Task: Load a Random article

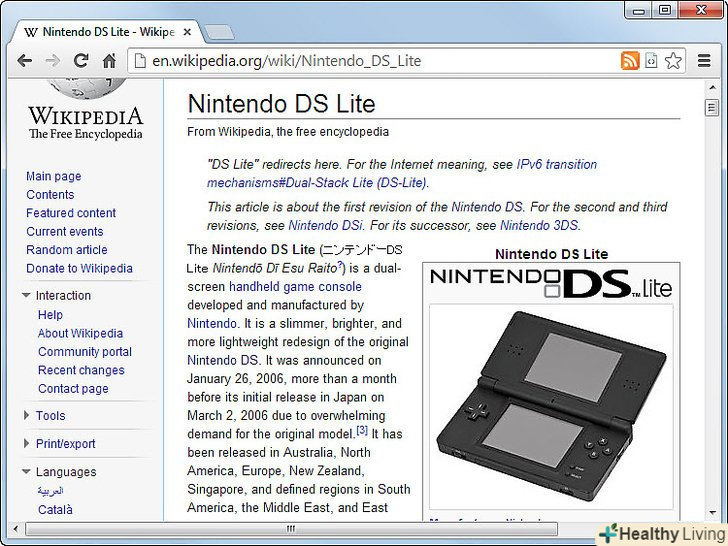Action: [66, 250]
